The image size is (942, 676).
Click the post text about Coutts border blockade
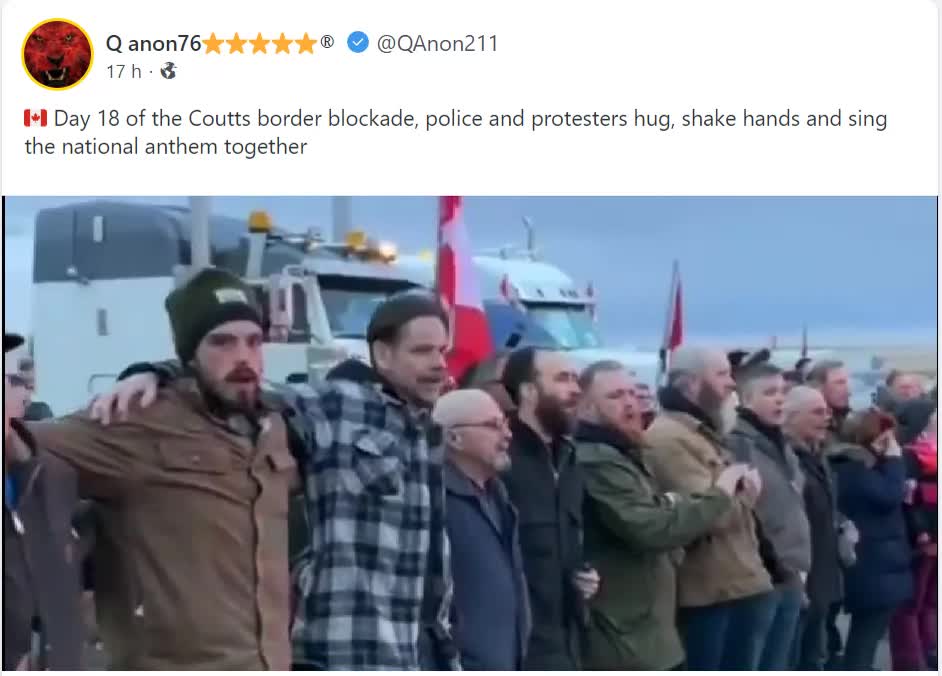point(455,132)
